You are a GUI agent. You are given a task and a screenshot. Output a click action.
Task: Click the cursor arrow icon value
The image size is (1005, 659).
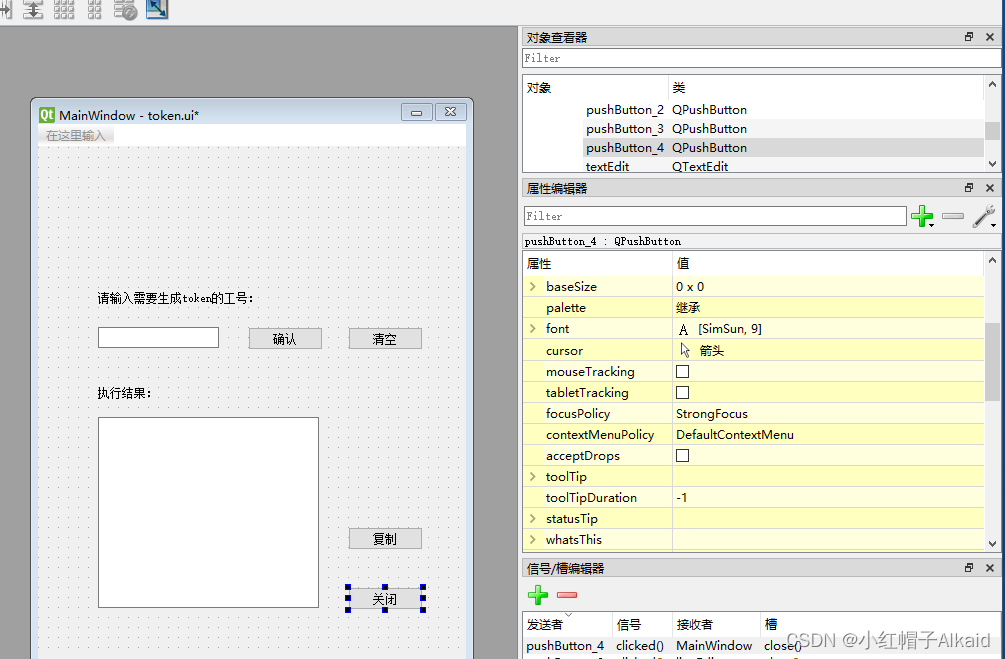[x=685, y=350]
